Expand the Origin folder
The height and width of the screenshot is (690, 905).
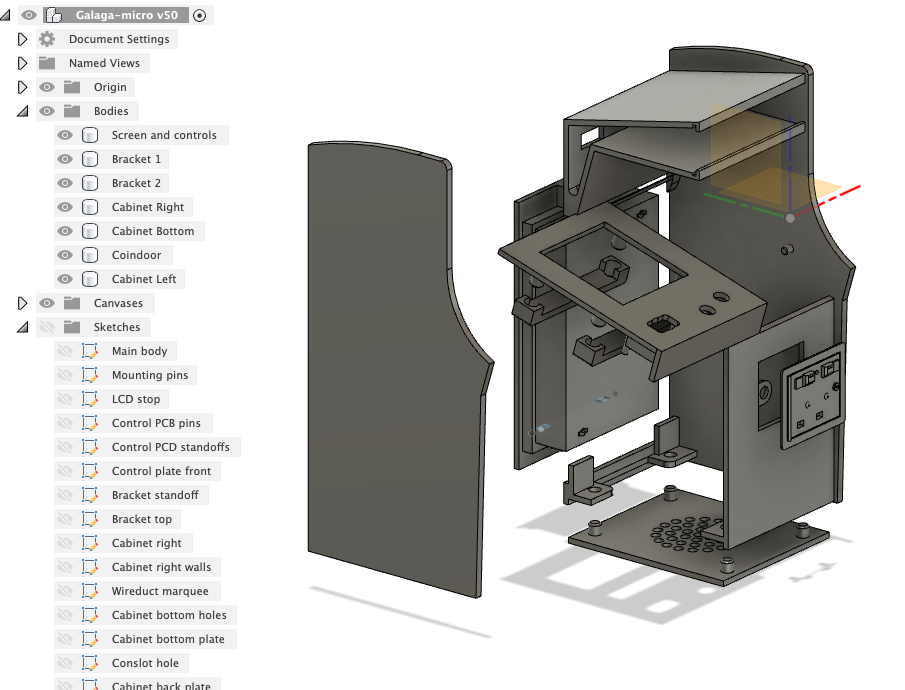click(x=23, y=87)
